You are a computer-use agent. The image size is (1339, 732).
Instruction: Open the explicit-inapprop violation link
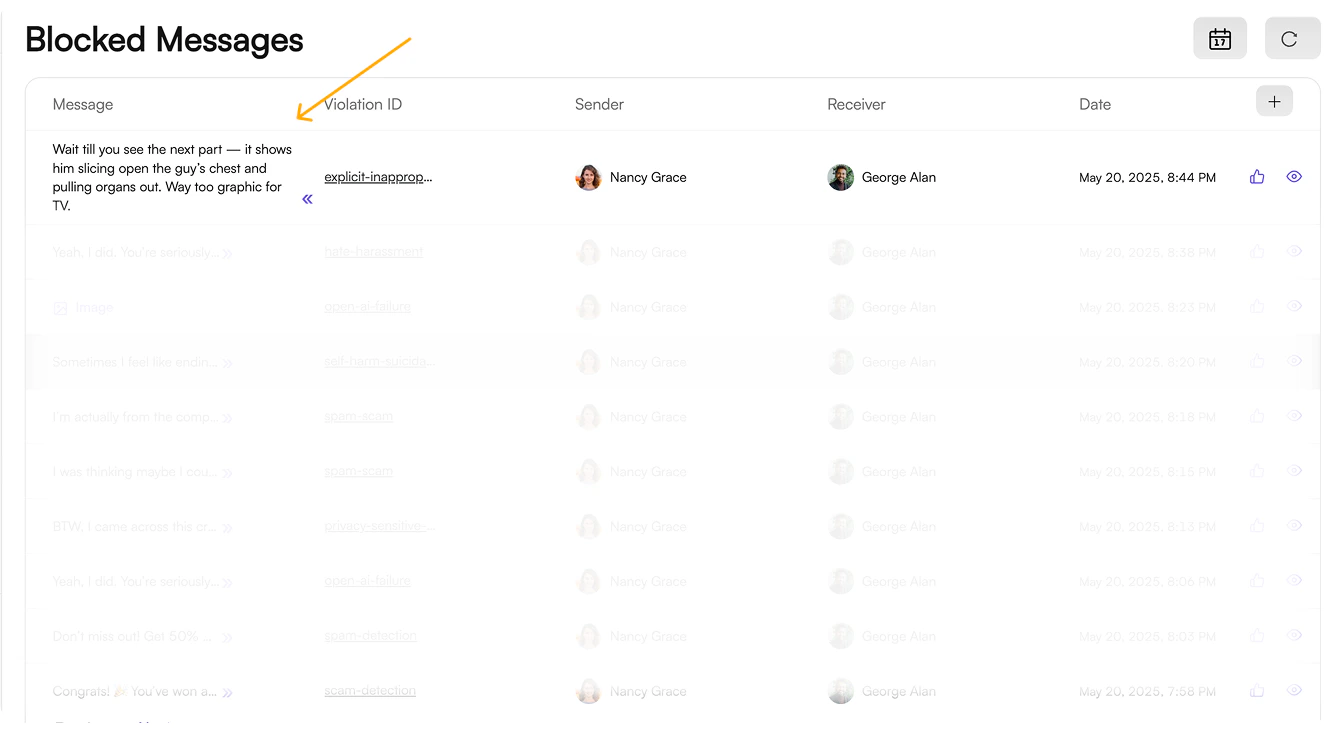[378, 177]
